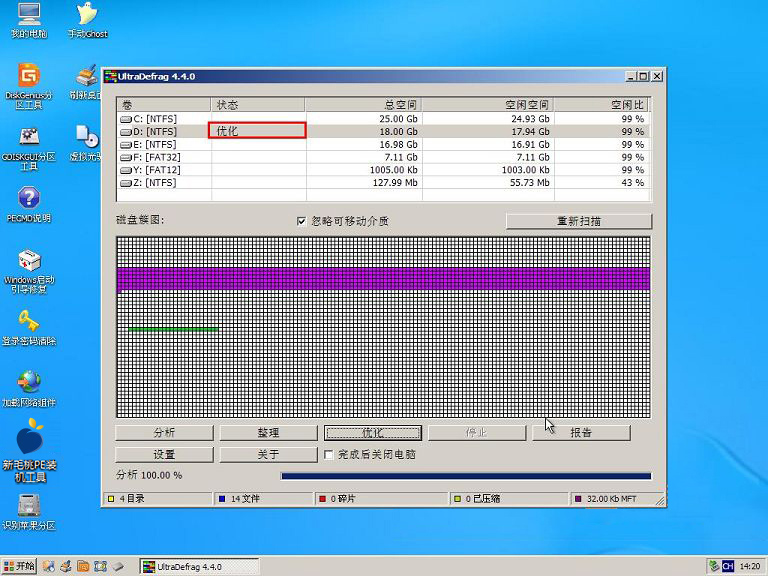Viewport: 768px width, 576px height.
Task: Launch Windows启动引导修复 desktop icon
Action: point(28,271)
